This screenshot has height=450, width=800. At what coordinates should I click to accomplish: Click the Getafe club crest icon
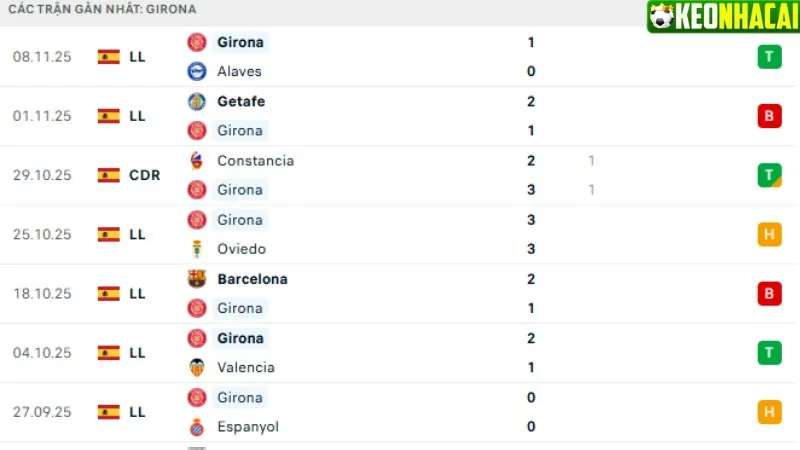(x=197, y=101)
